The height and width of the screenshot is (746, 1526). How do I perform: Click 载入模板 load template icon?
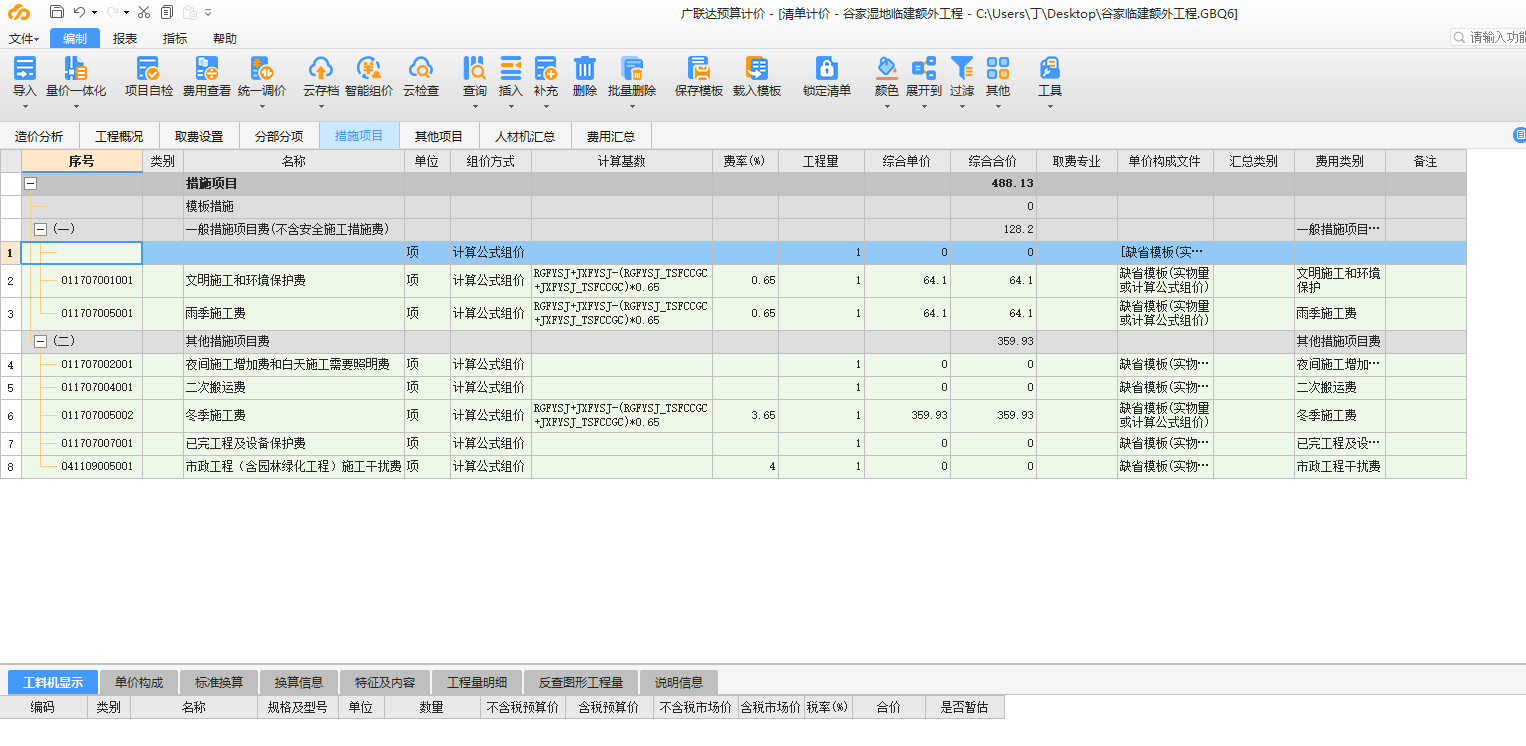tap(757, 69)
